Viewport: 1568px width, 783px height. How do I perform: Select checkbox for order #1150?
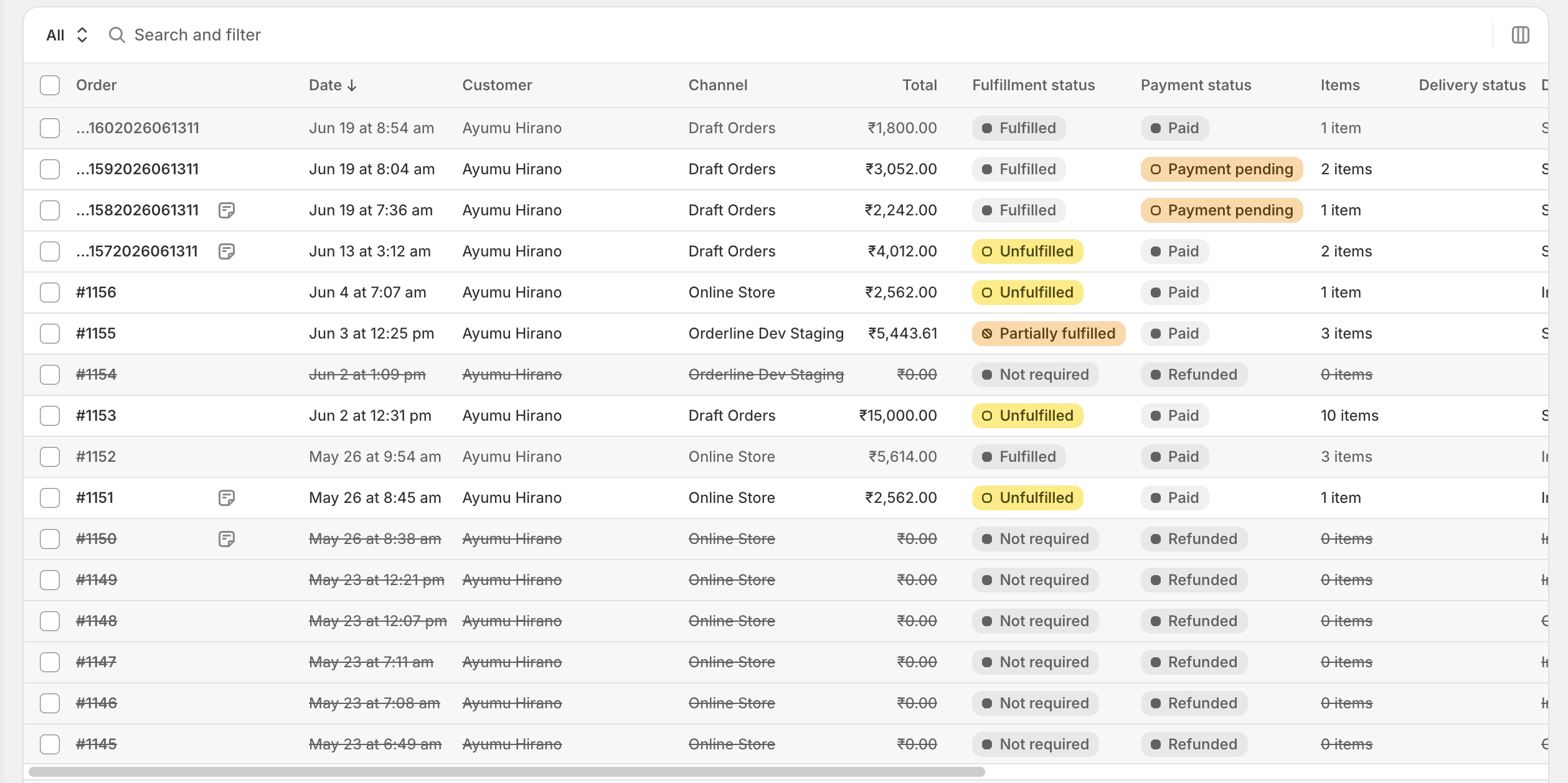[50, 539]
